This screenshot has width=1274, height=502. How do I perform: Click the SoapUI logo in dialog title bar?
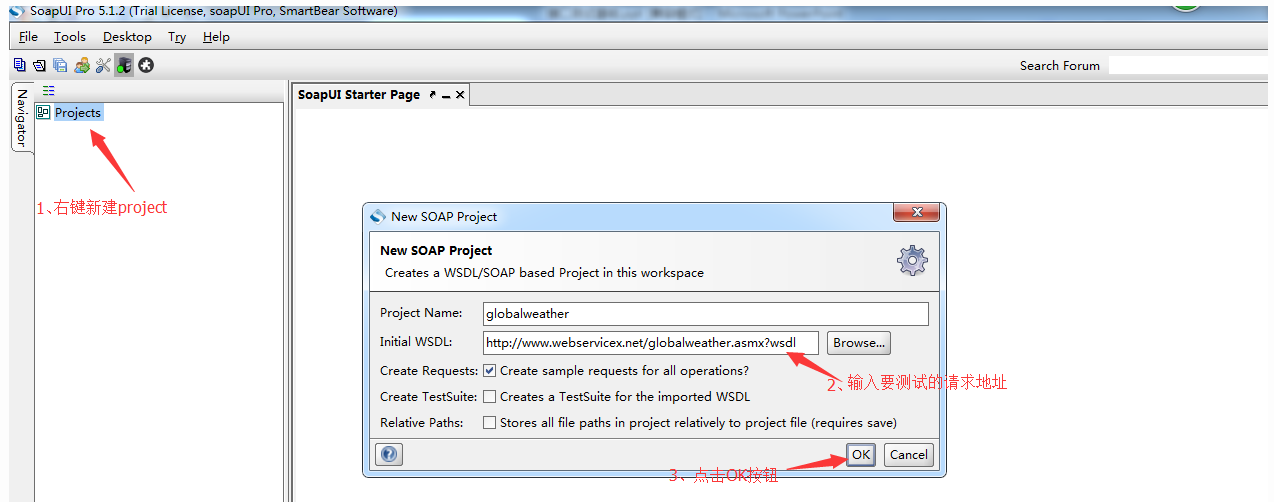[378, 216]
